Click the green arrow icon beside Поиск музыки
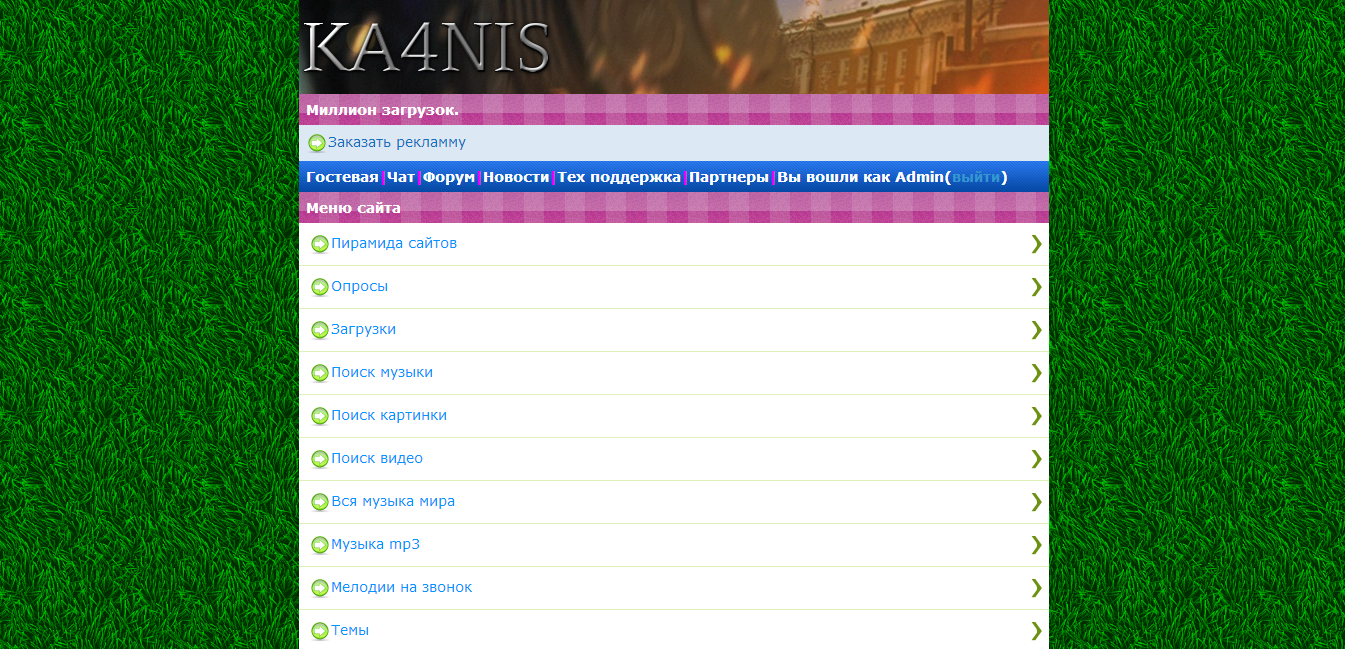 319,373
